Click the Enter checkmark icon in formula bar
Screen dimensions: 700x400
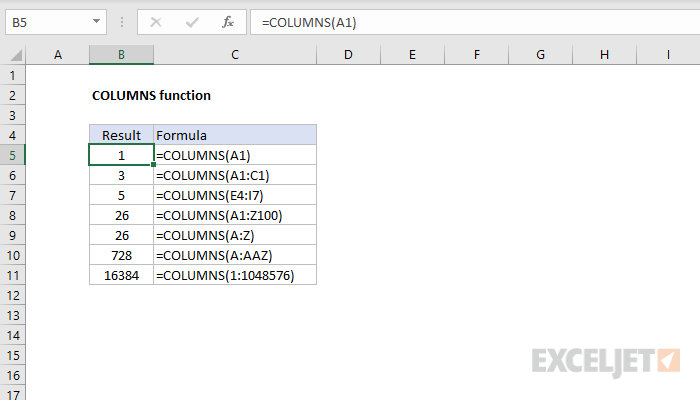point(190,22)
